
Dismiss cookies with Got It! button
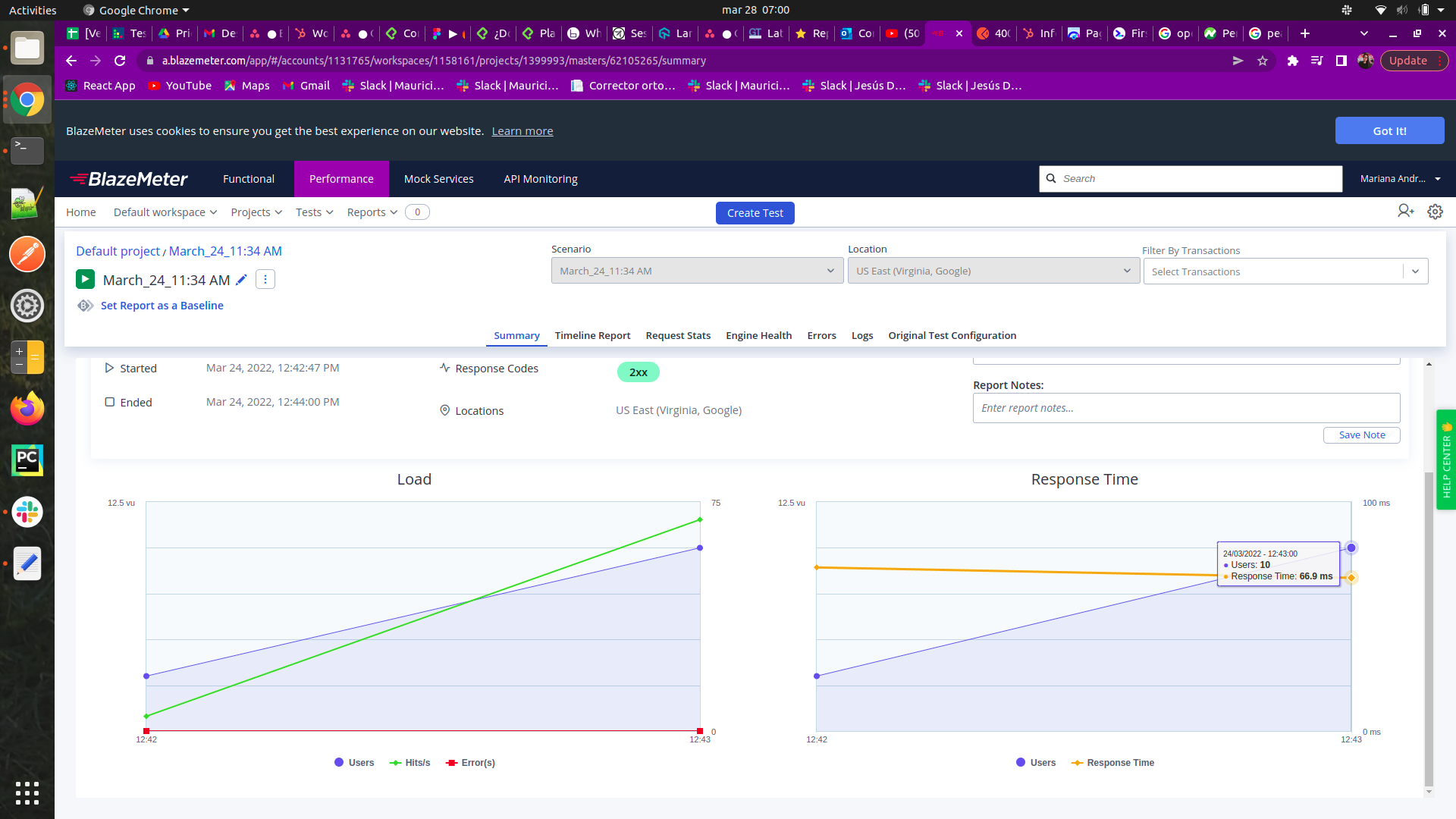pyautogui.click(x=1389, y=130)
